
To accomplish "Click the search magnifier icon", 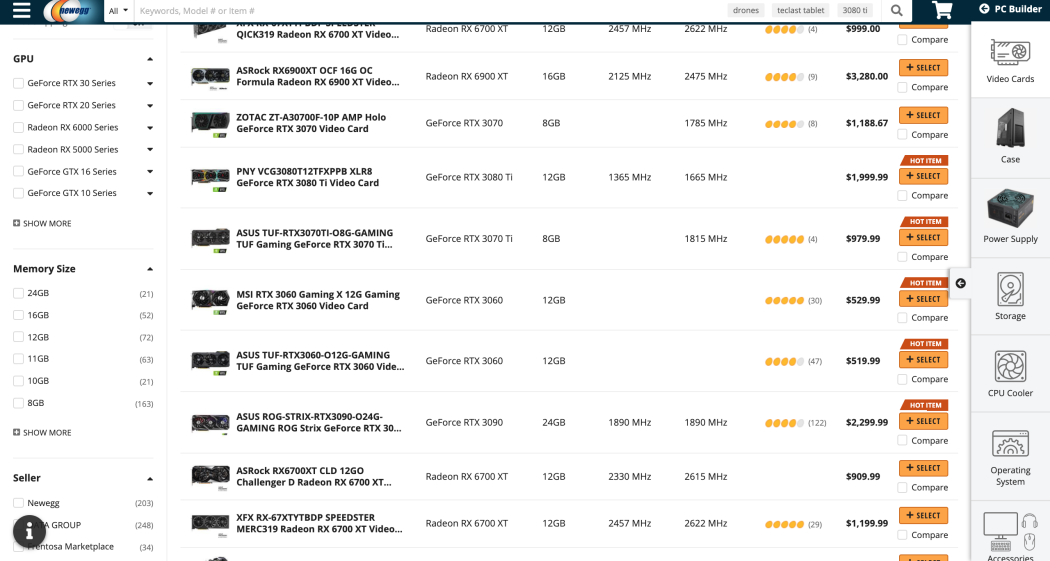I will pos(897,10).
